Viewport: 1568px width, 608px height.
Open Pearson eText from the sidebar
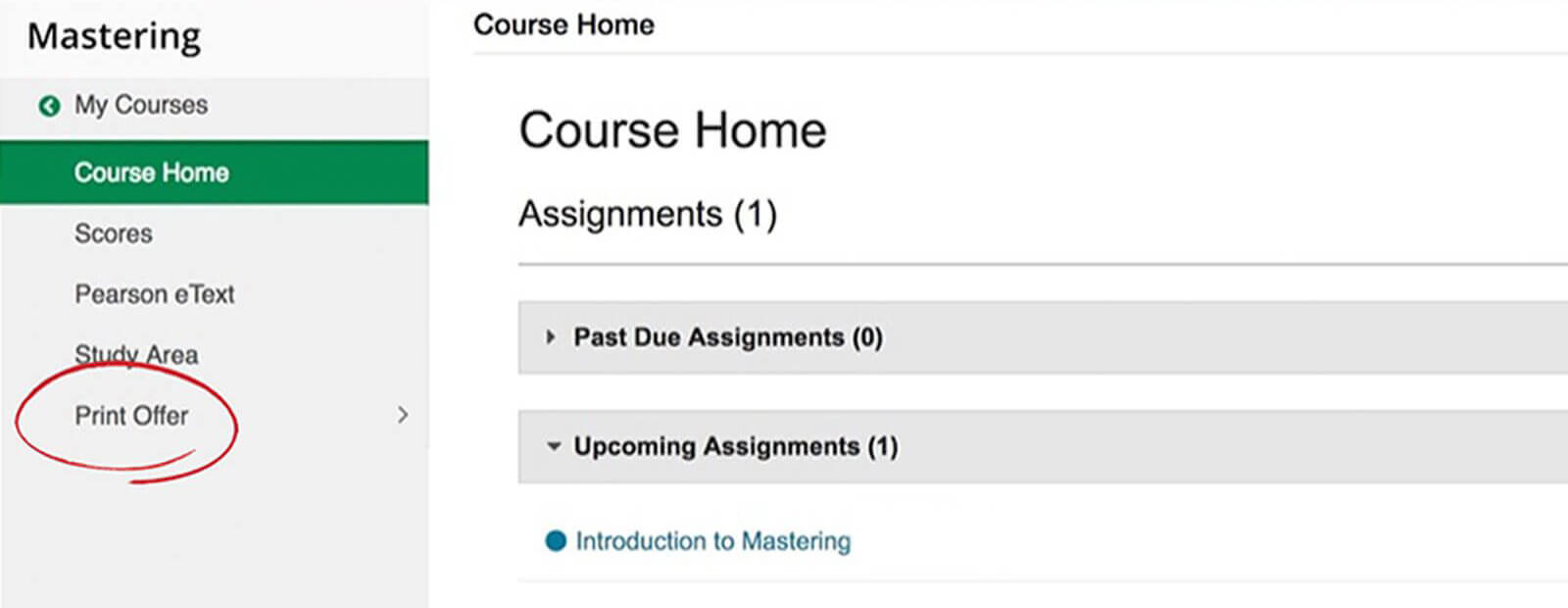point(155,294)
